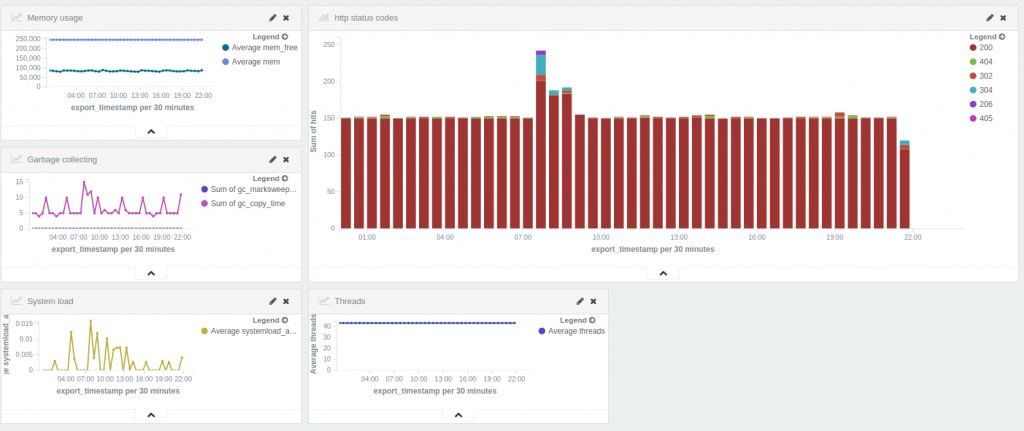This screenshot has width=1024, height=431.
Task: Expand the chevron under http status codes chart
Action: point(662,272)
